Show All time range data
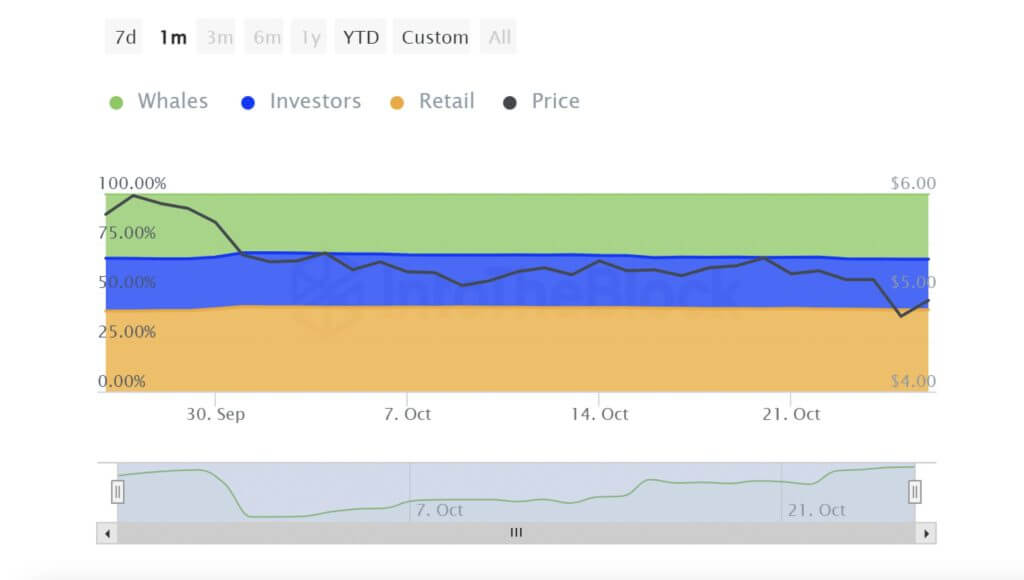The width and height of the screenshot is (1024, 580). [499, 37]
